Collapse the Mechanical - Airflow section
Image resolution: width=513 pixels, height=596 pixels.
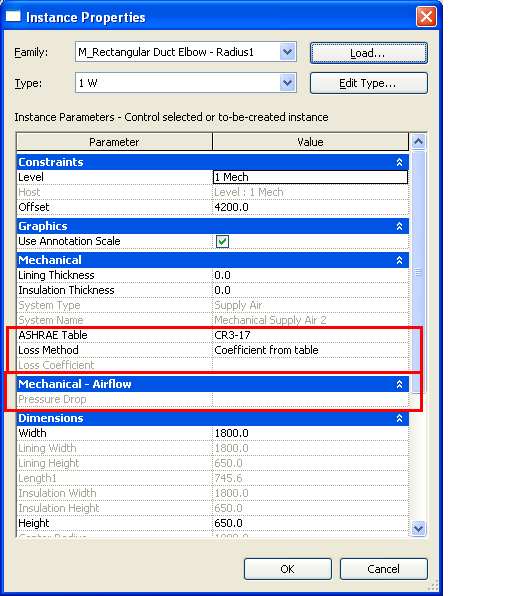click(x=399, y=384)
